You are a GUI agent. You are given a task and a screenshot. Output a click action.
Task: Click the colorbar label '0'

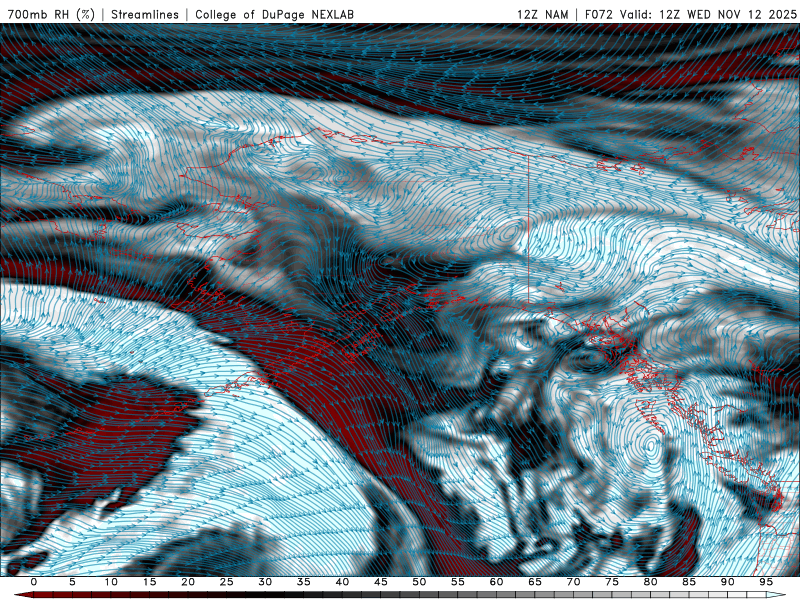pos(34,582)
